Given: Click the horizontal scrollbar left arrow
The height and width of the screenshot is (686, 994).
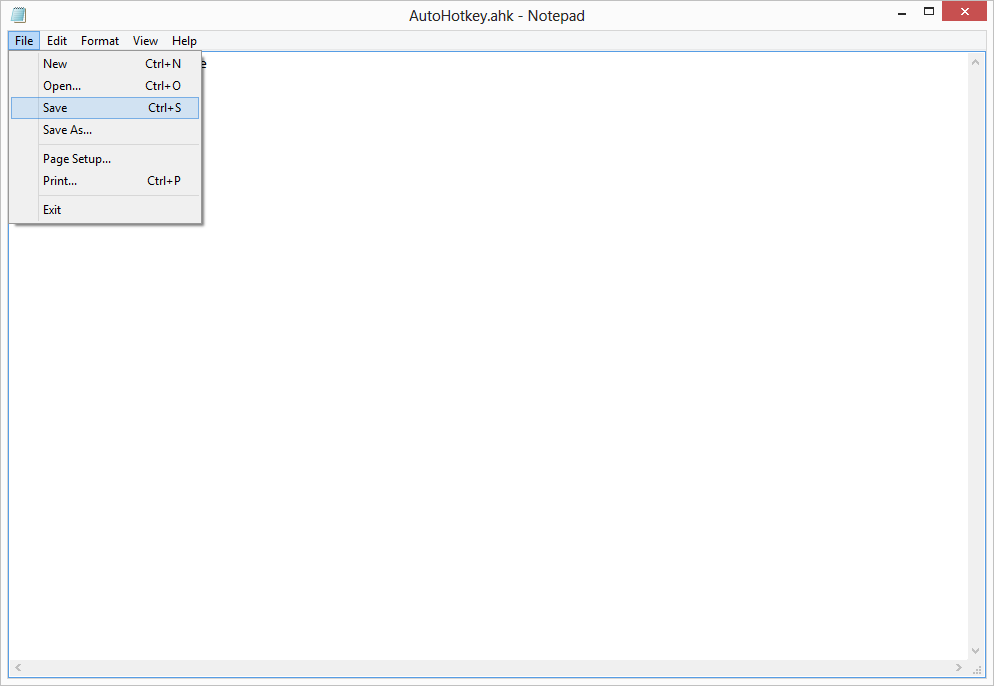Looking at the screenshot, I should (x=18, y=668).
